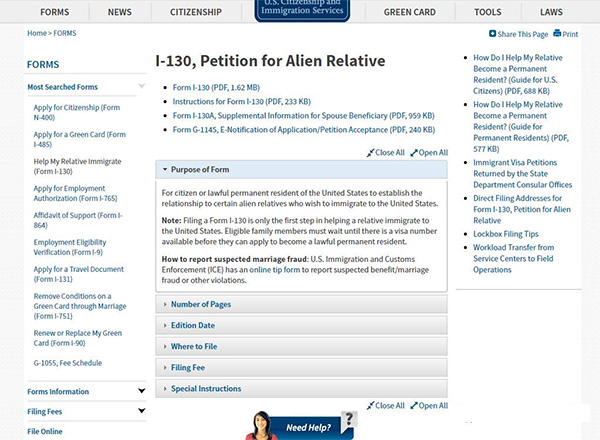Image resolution: width=600 pixels, height=440 pixels.
Task: Click the Share This Page icon
Action: tap(492, 34)
